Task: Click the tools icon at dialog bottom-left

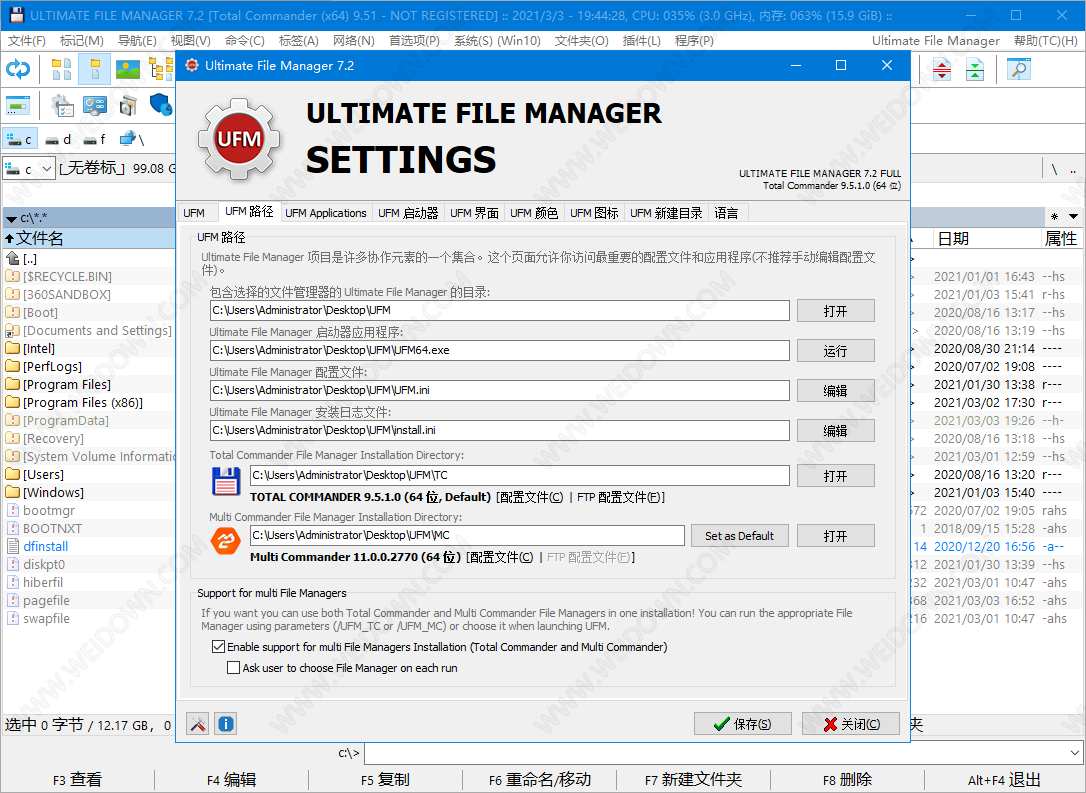Action: pos(198,724)
